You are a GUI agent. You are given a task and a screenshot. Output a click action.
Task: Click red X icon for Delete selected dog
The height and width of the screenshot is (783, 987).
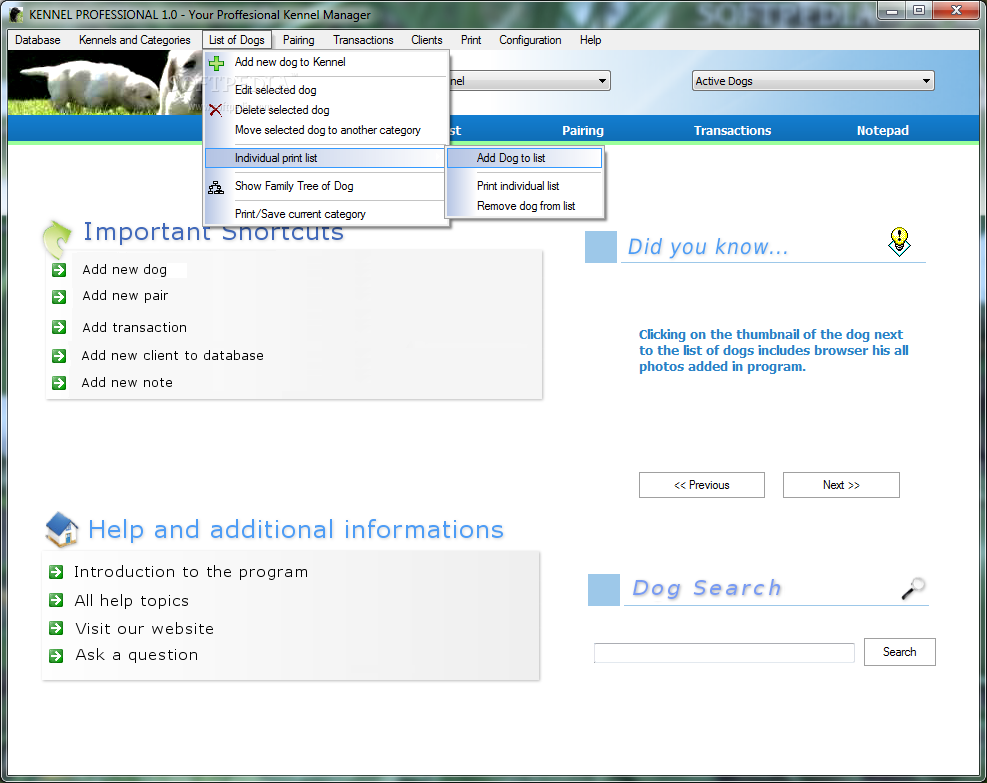tap(215, 110)
